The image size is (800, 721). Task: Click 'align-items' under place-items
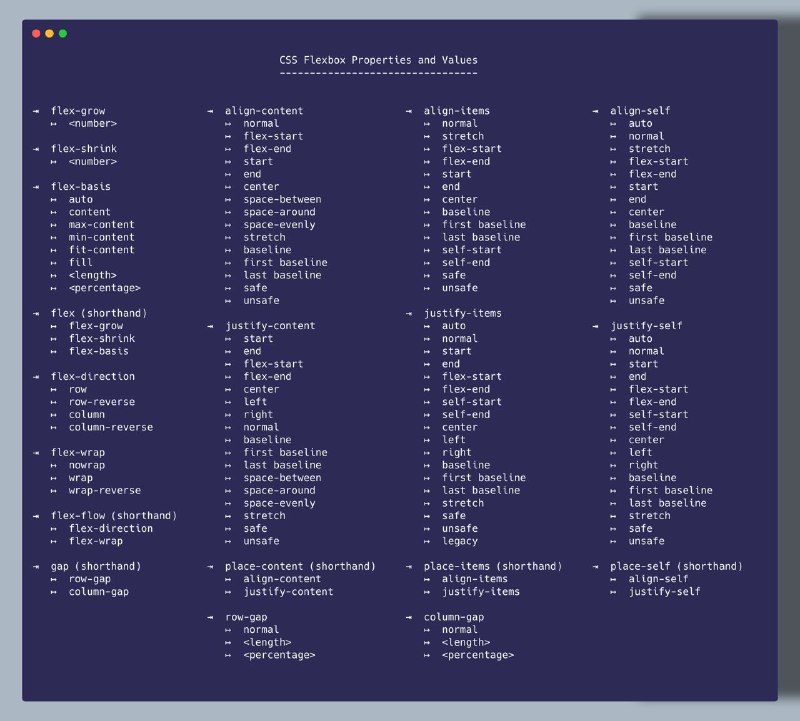pos(474,579)
